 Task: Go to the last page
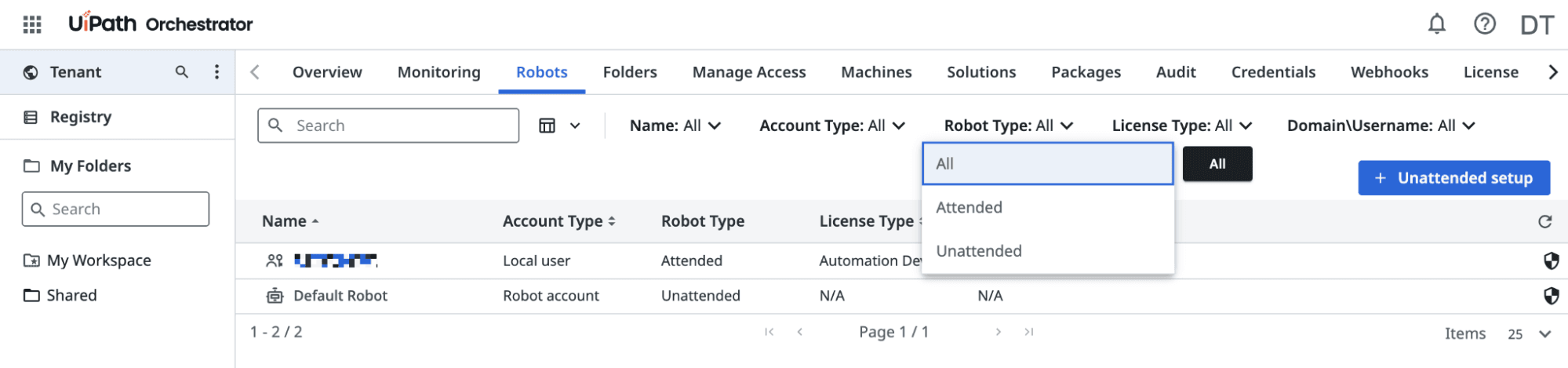pyautogui.click(x=1028, y=332)
